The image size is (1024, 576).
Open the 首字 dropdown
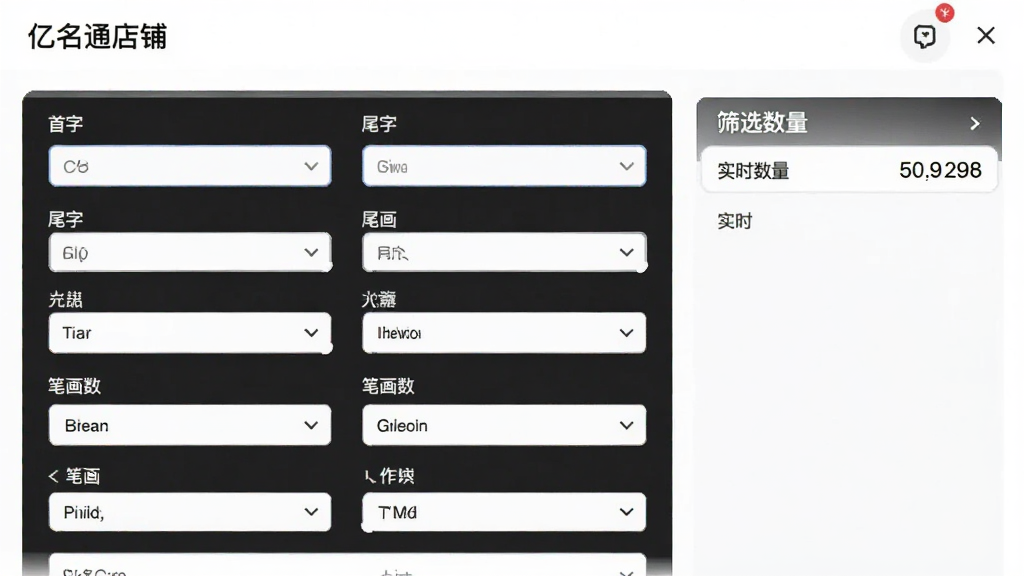(190, 167)
